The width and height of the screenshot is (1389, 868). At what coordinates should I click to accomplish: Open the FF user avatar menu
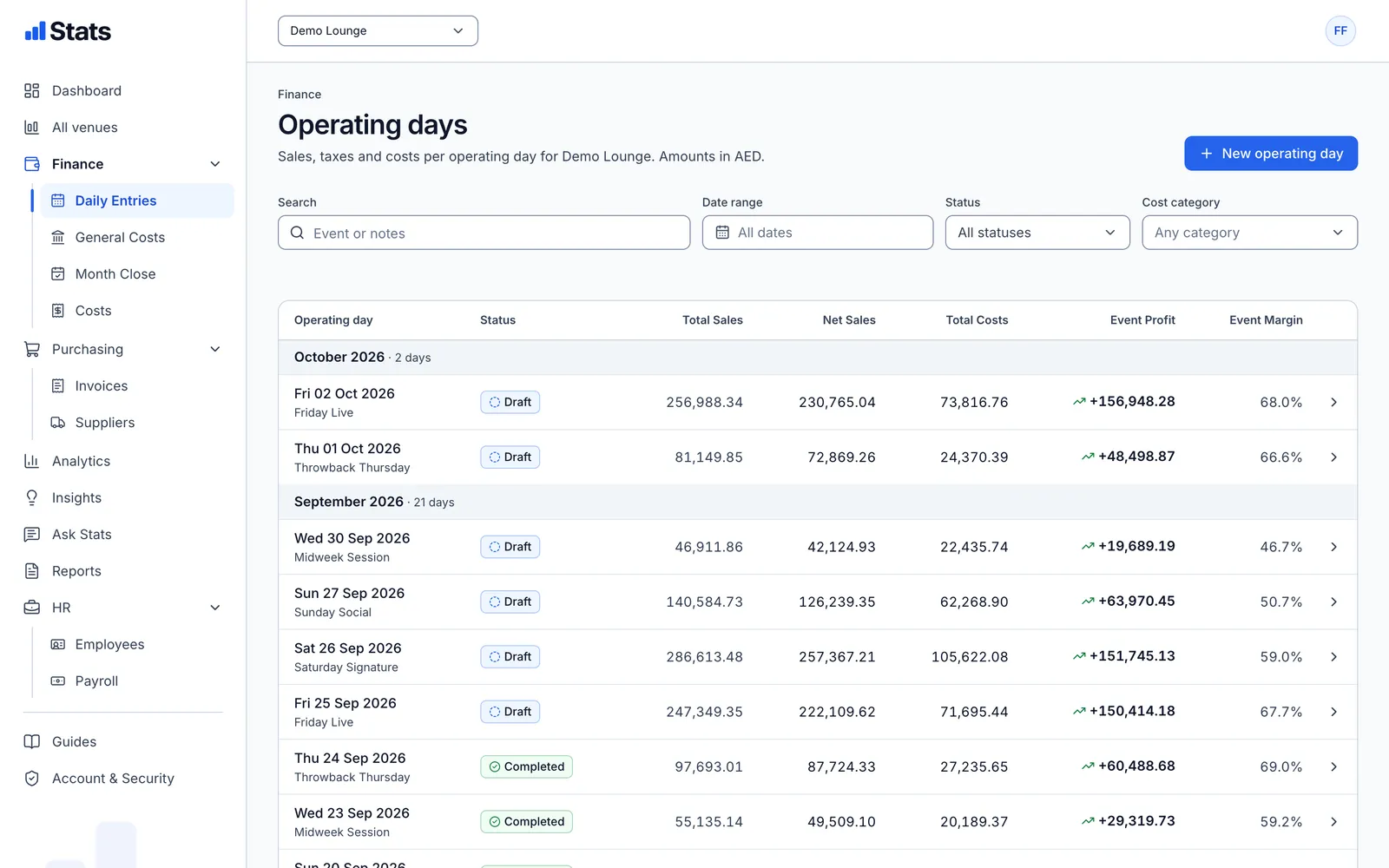[1340, 31]
